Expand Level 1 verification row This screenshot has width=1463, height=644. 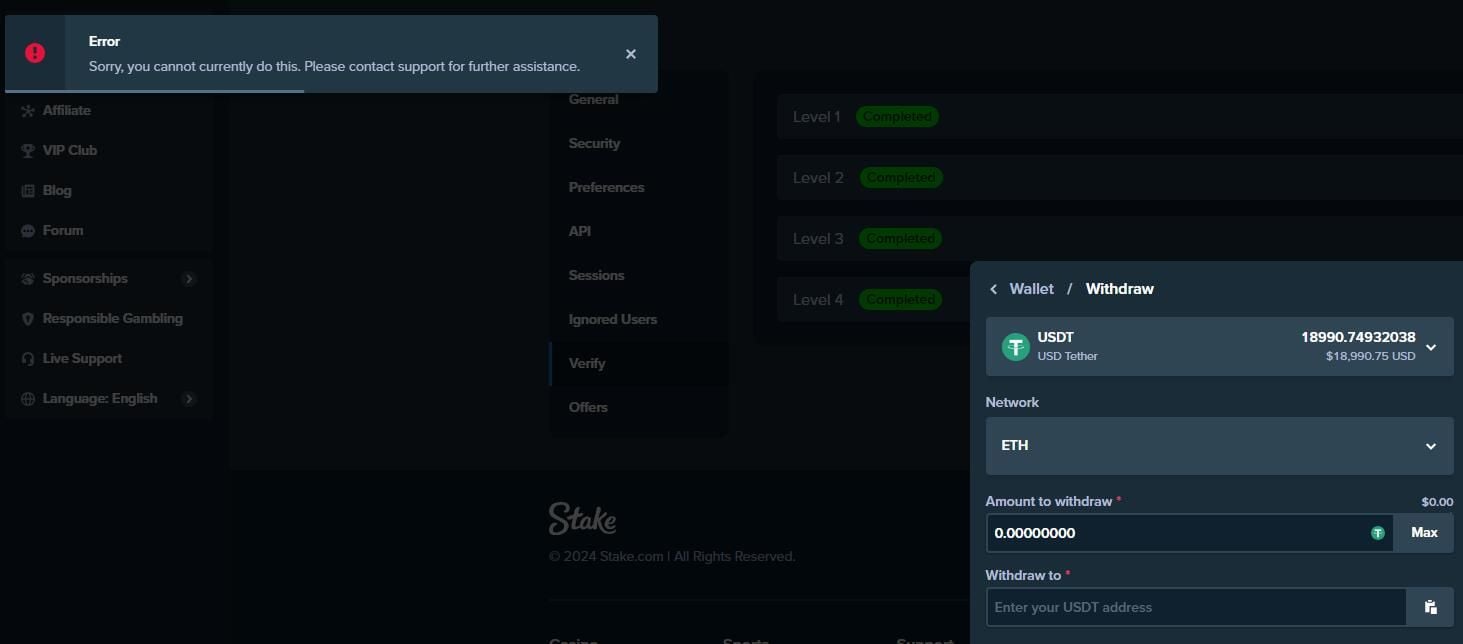click(1120, 117)
